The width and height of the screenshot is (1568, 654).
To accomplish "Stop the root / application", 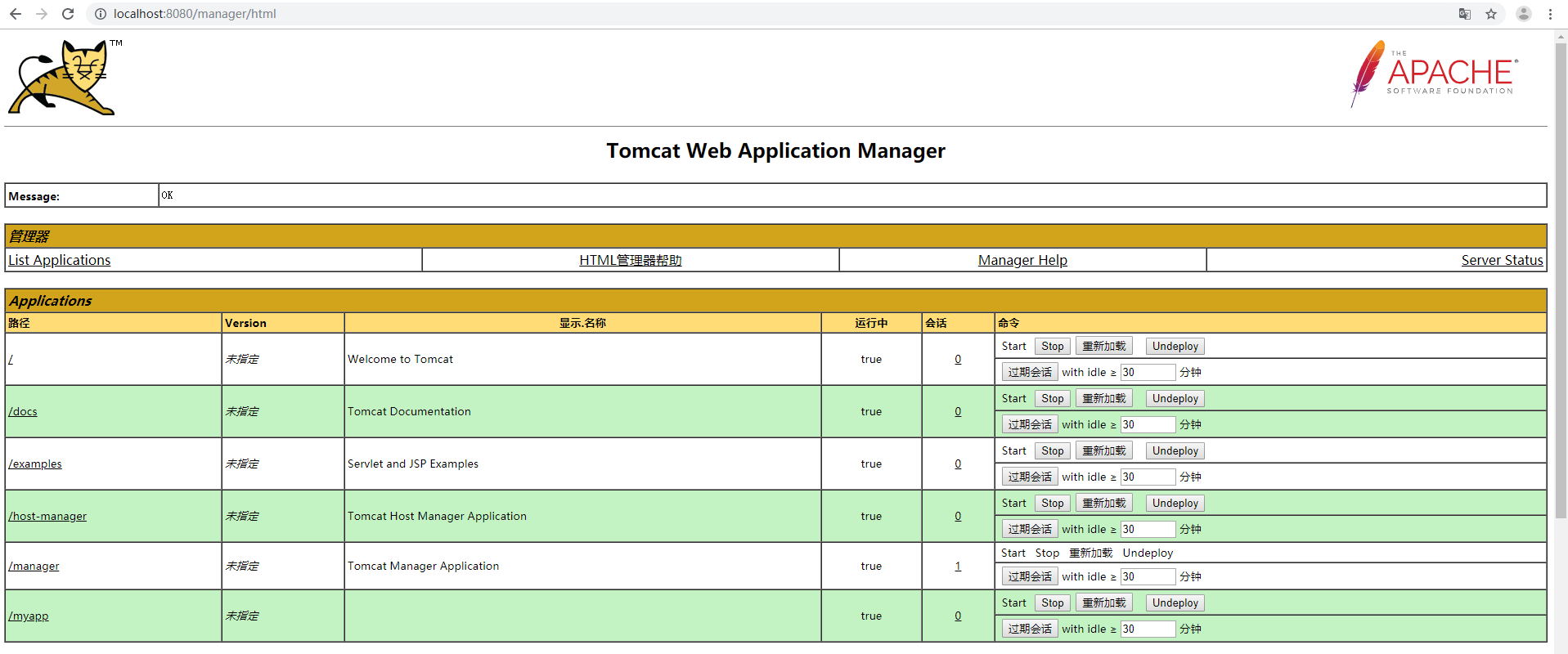I will [x=1053, y=346].
